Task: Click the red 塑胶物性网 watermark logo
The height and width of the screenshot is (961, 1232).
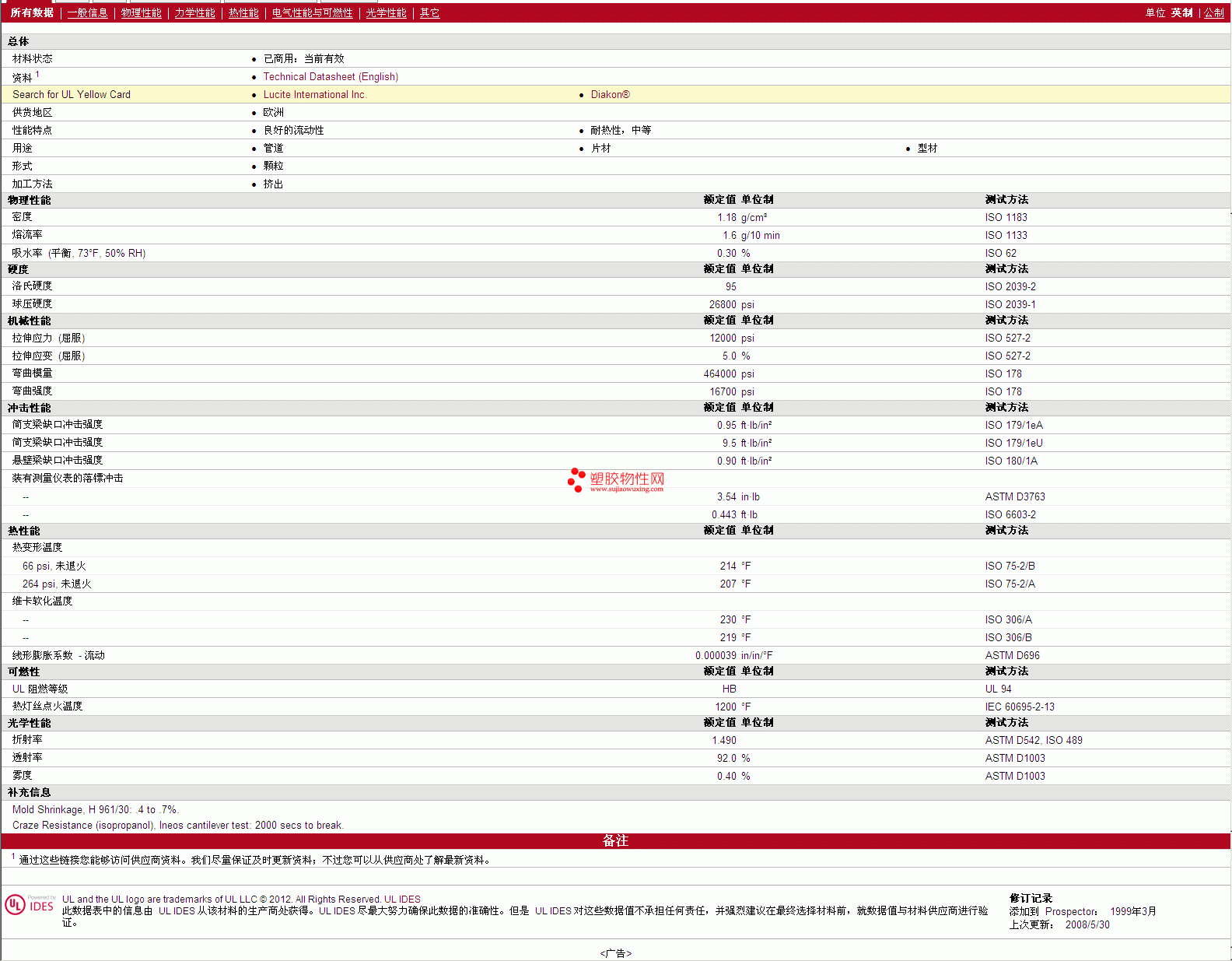Action: click(616, 480)
